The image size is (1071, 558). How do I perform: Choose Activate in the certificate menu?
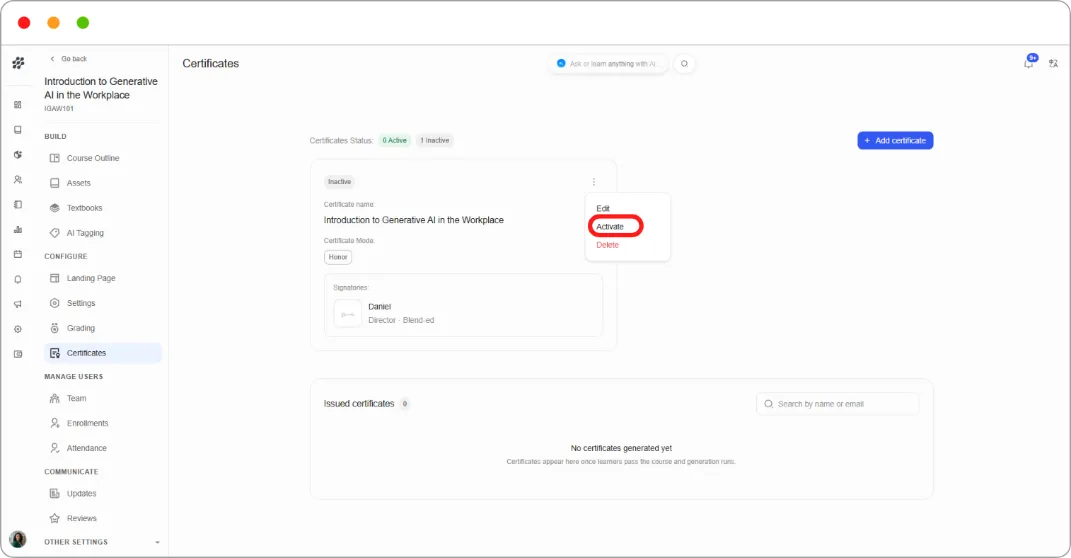(610, 227)
